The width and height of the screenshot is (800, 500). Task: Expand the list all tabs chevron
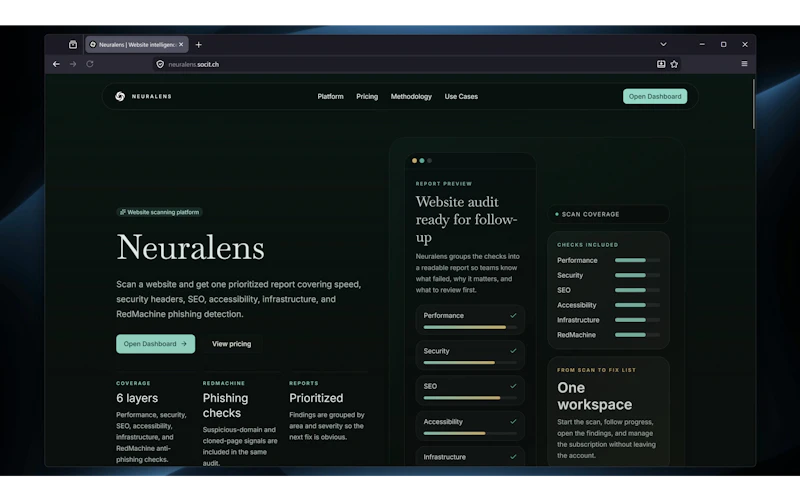663,44
